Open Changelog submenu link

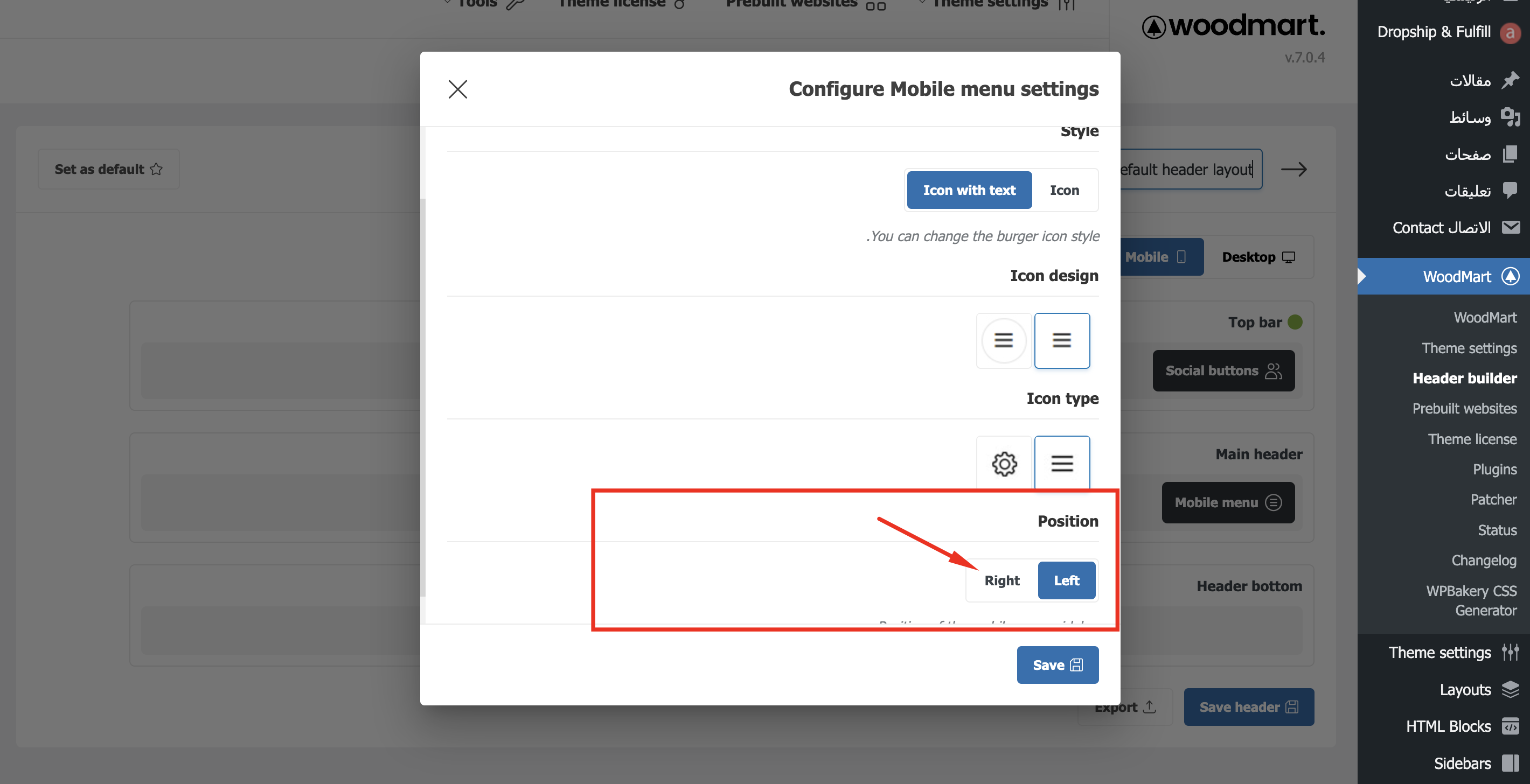pyautogui.click(x=1484, y=560)
